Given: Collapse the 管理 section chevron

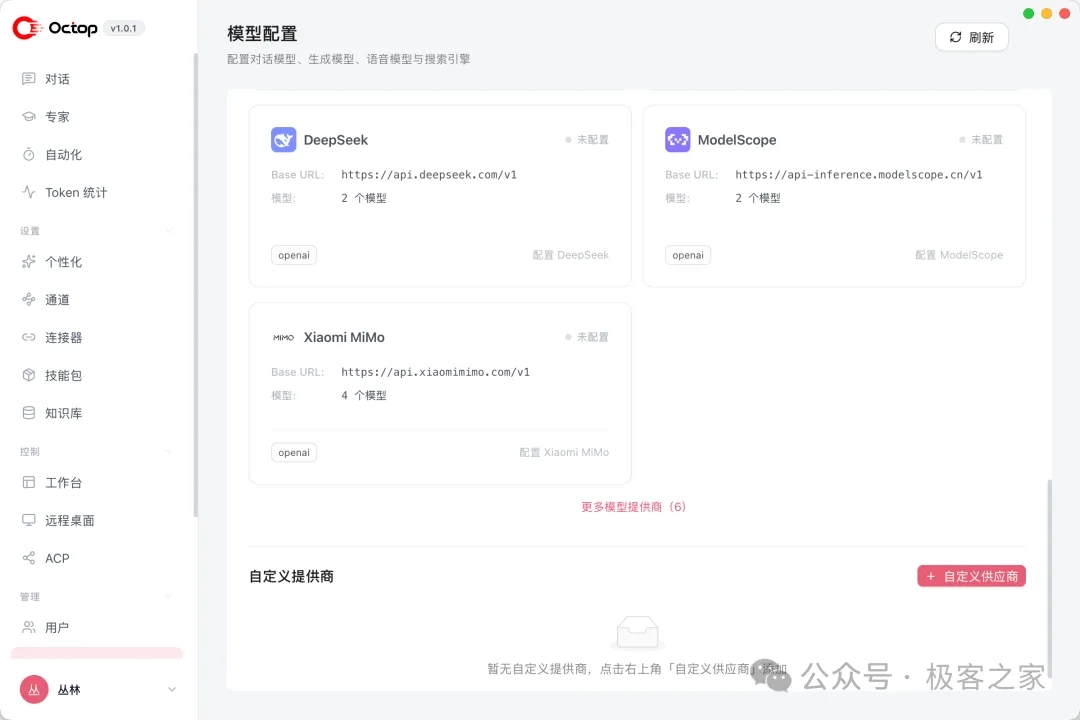Looking at the screenshot, I should (x=169, y=597).
